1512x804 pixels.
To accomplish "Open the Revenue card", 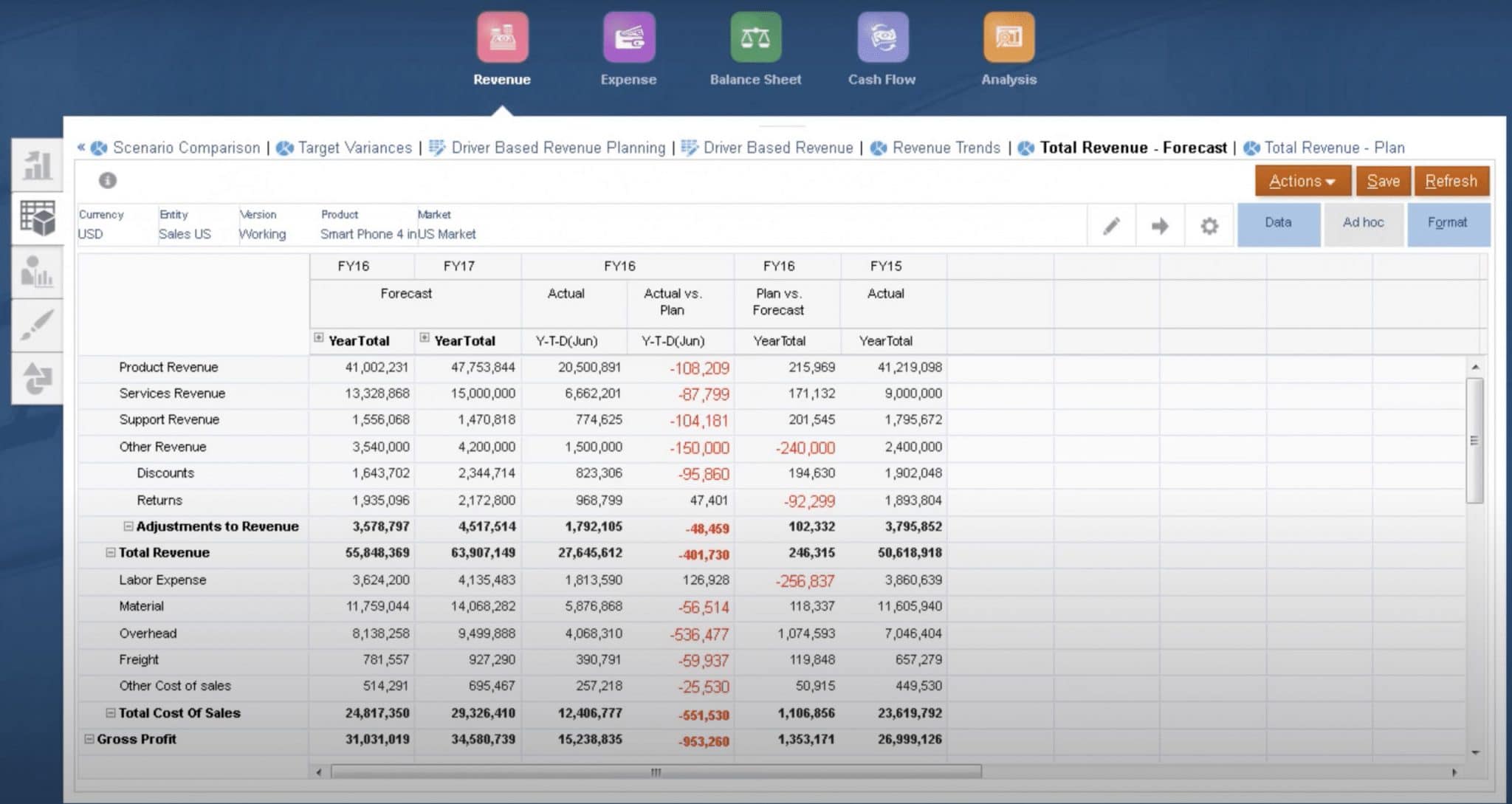I will 502,35.
